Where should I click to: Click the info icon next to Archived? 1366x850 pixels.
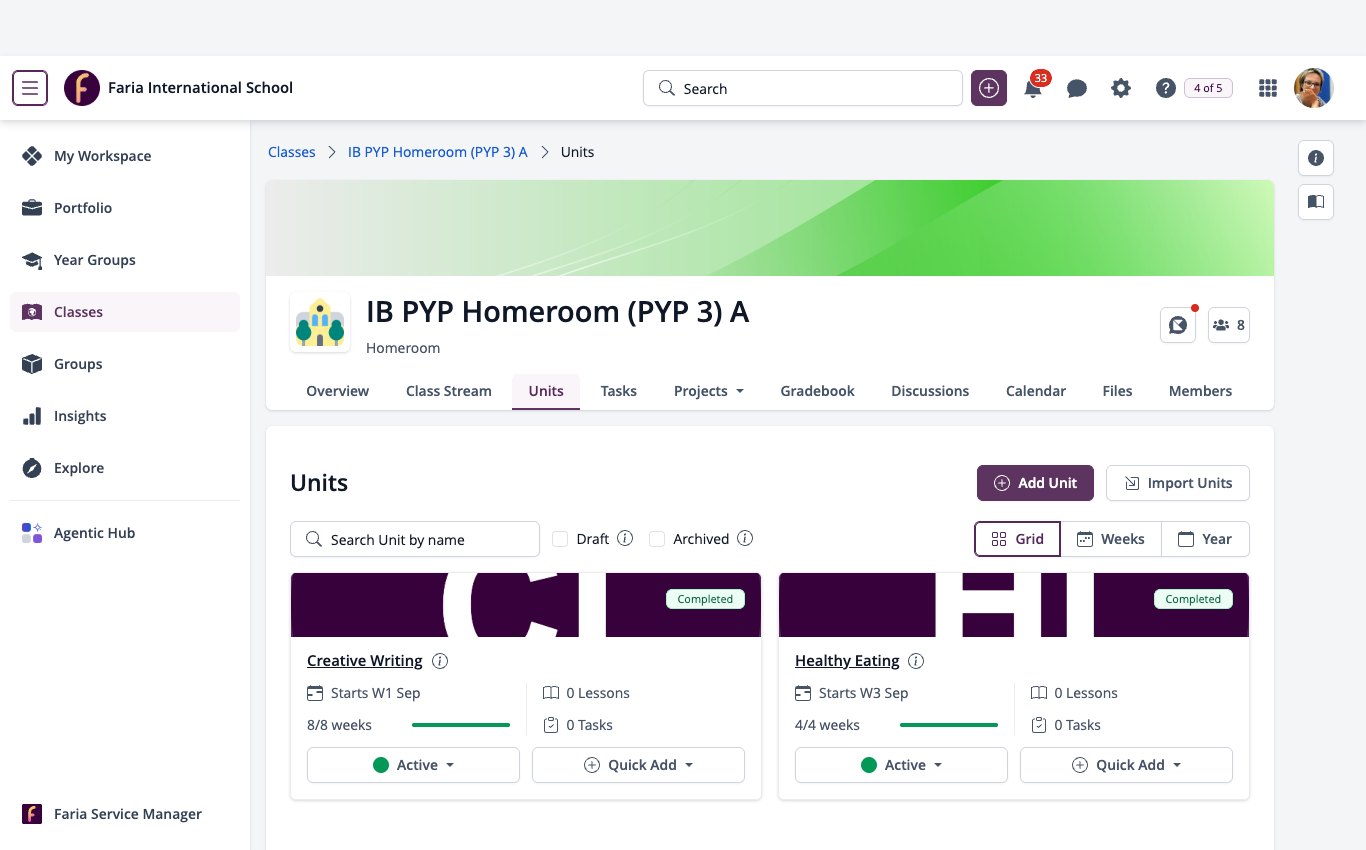[745, 539]
